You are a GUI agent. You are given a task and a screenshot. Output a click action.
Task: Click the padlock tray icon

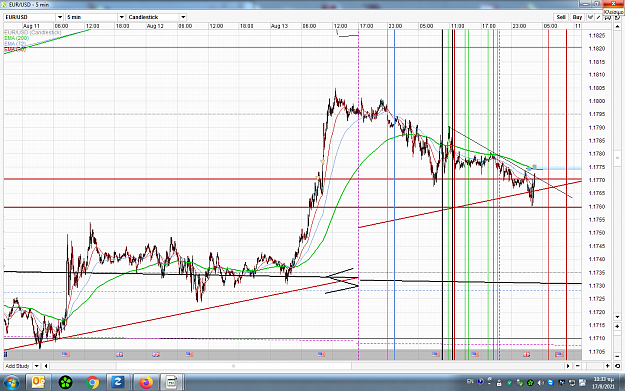[x=499, y=383]
